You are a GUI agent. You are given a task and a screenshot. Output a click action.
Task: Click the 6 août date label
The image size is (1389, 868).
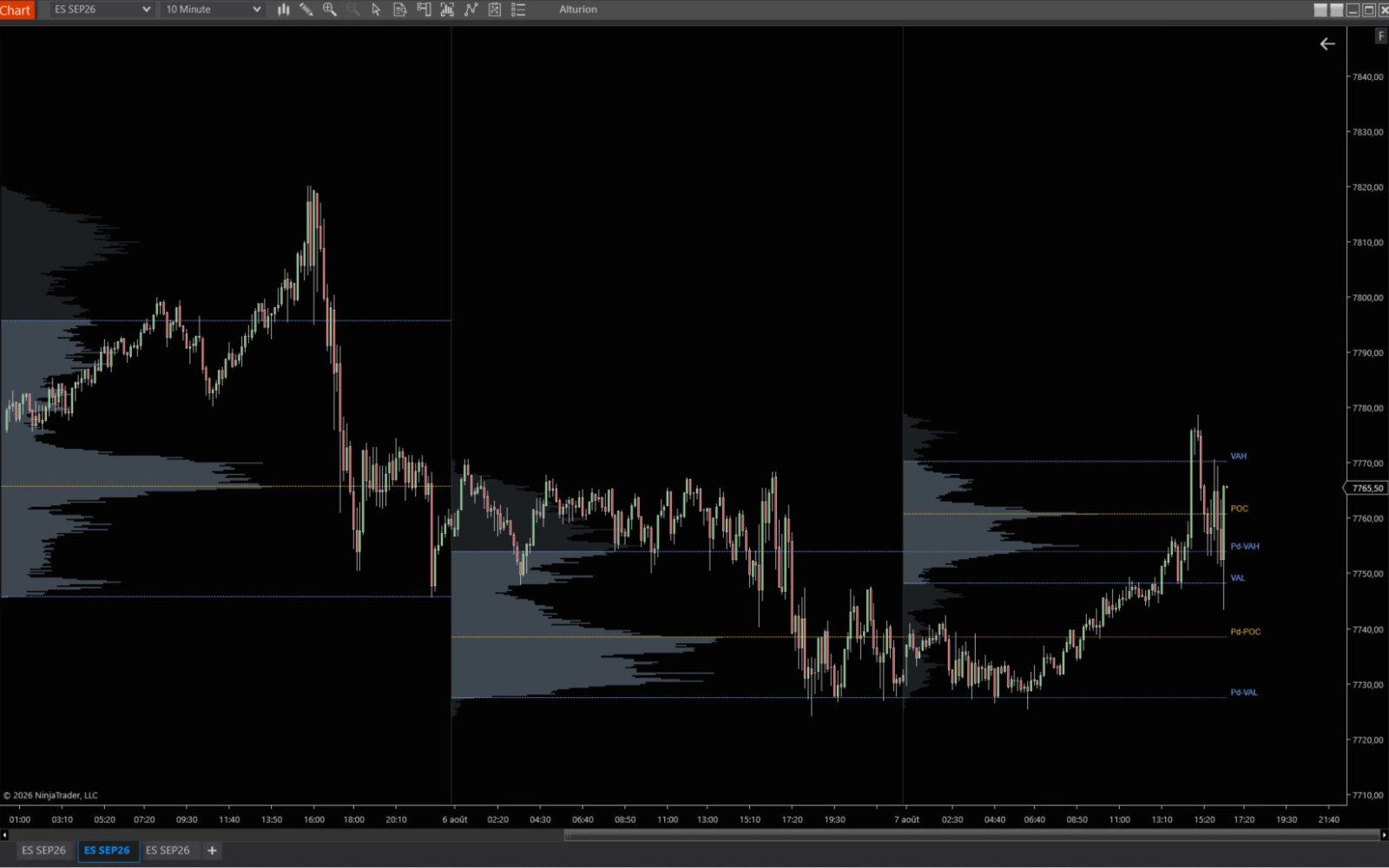[455, 819]
